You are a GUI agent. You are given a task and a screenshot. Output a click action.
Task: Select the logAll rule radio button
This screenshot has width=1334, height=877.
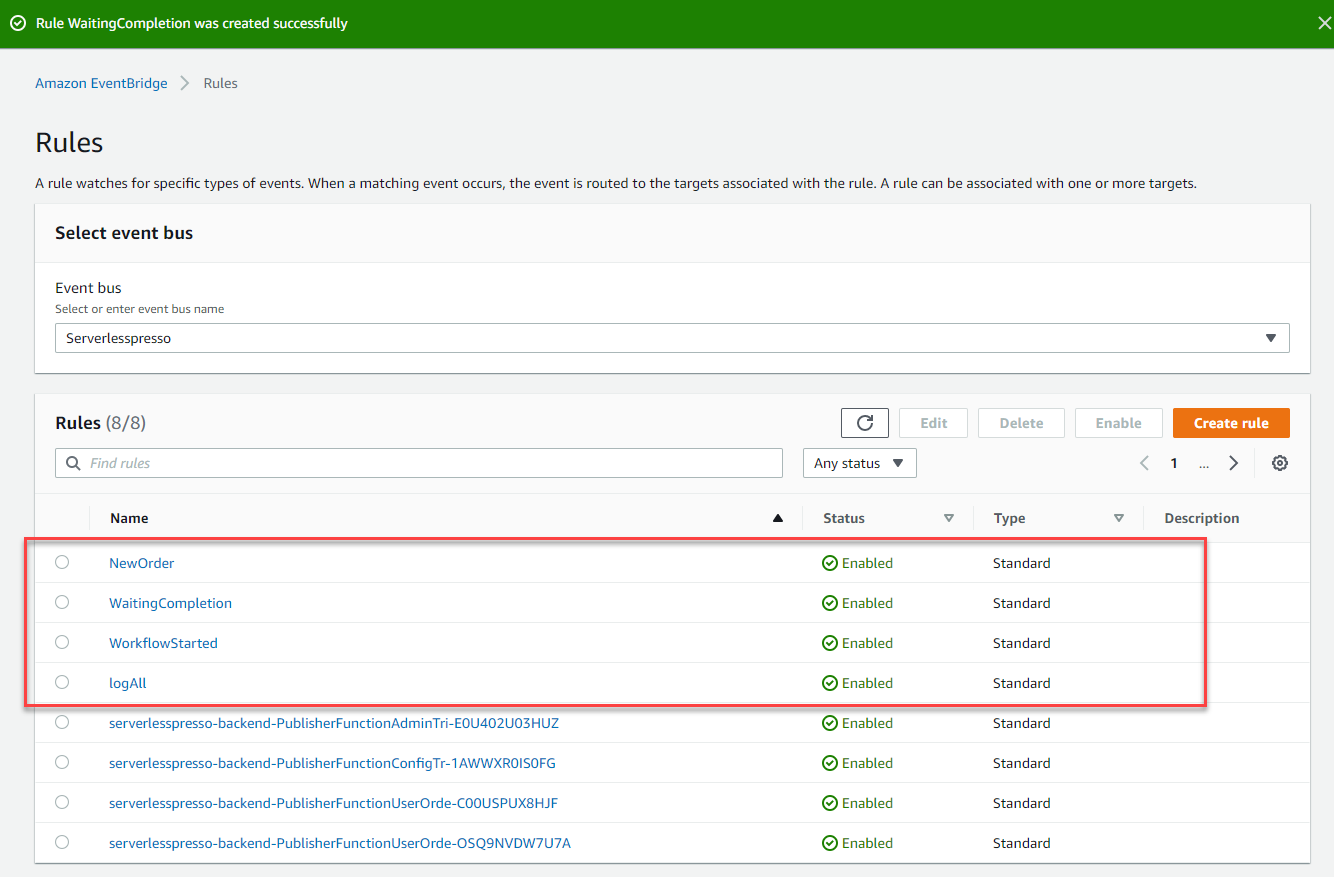click(62, 682)
